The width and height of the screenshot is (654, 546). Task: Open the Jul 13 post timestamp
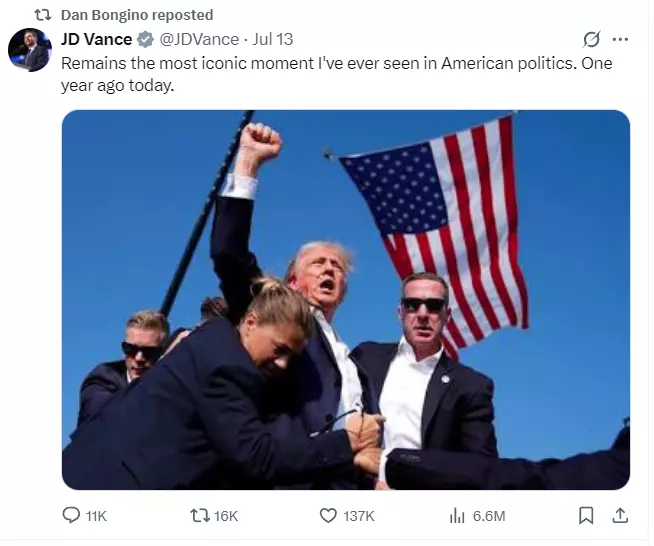pyautogui.click(x=273, y=40)
